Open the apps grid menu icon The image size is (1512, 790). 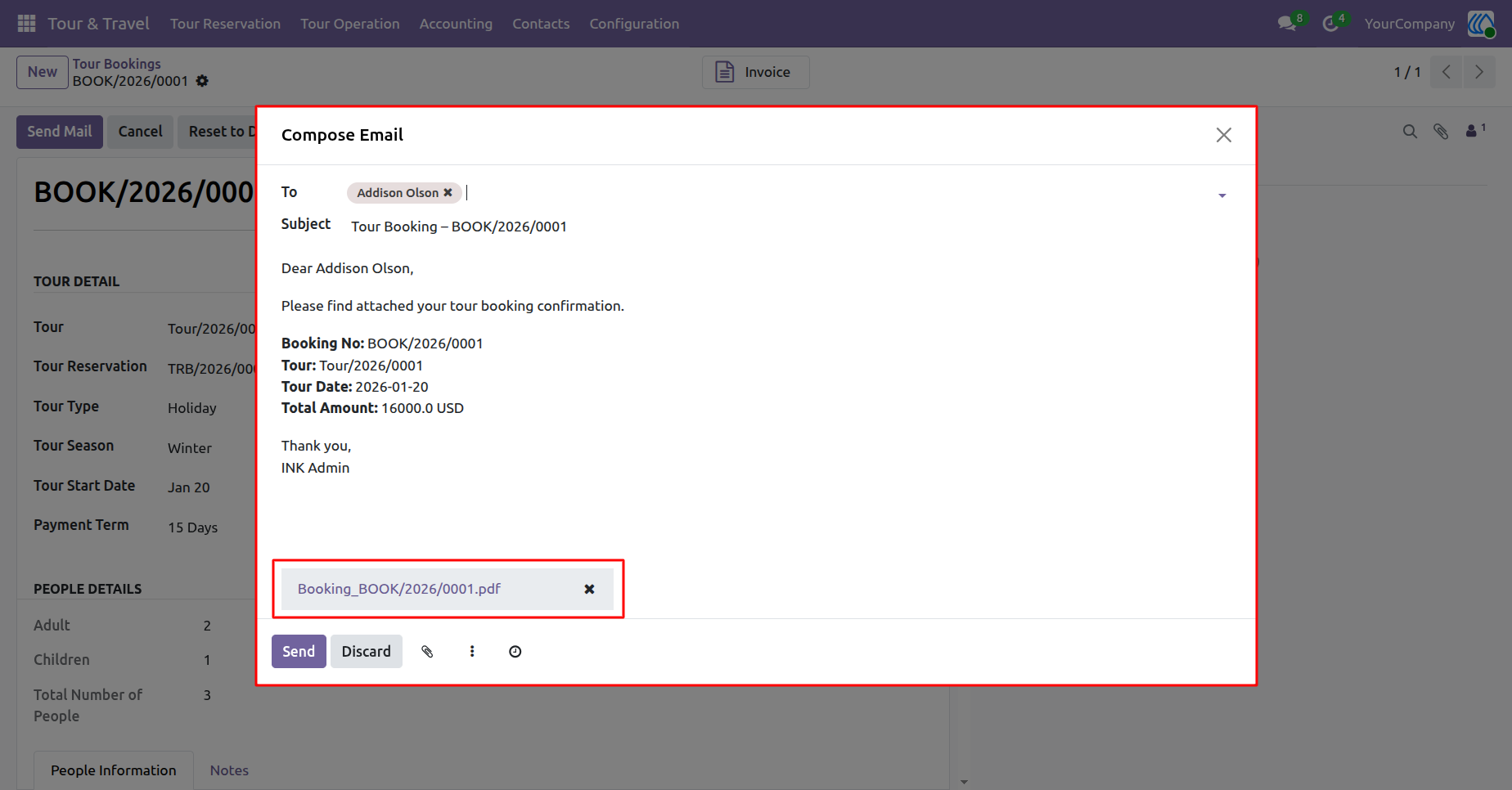26,24
